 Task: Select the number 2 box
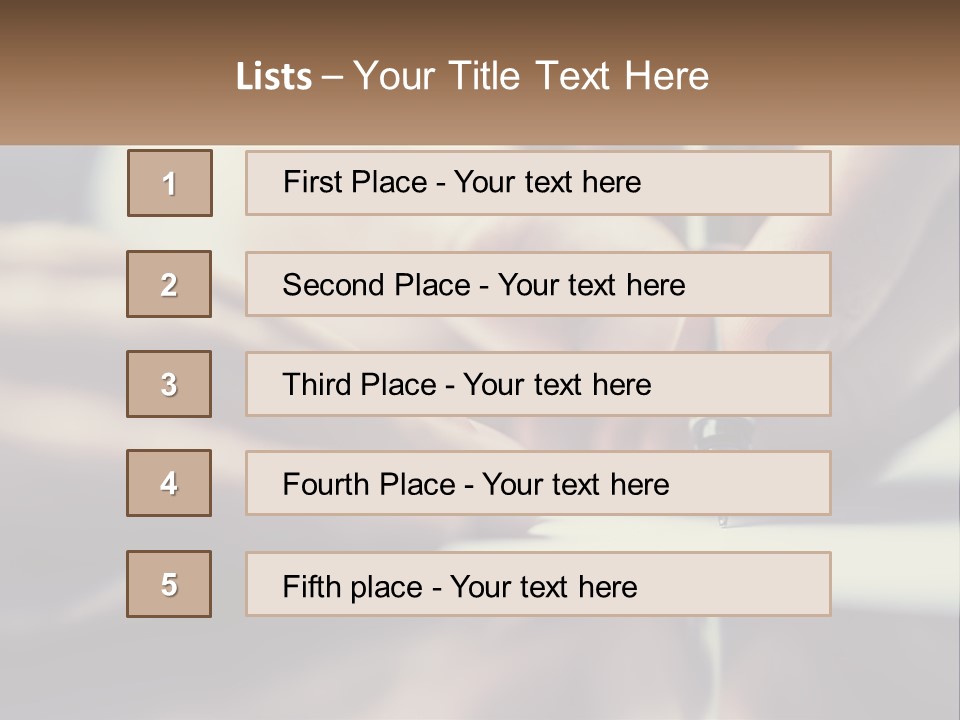click(x=169, y=284)
